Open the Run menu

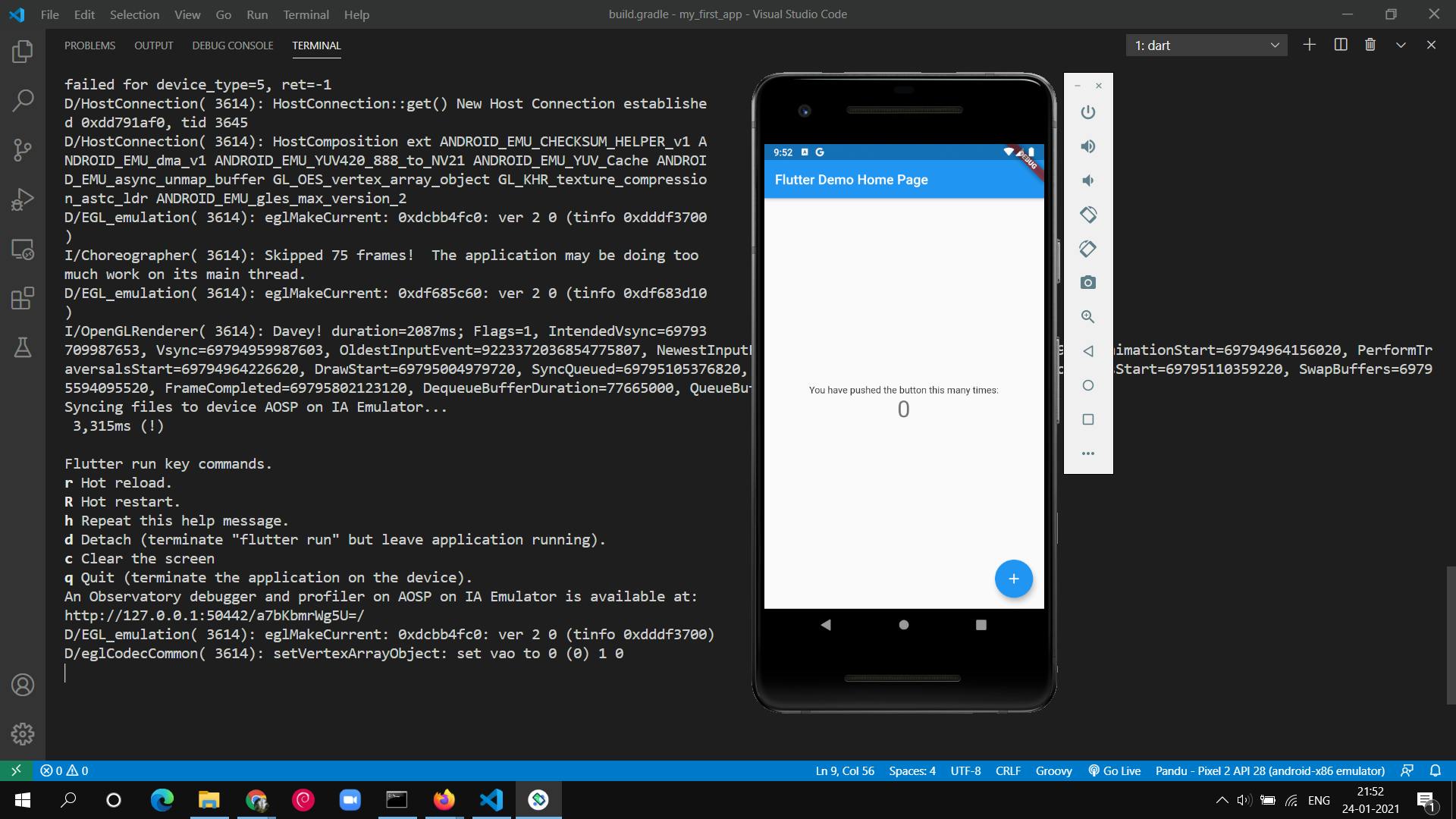click(257, 14)
